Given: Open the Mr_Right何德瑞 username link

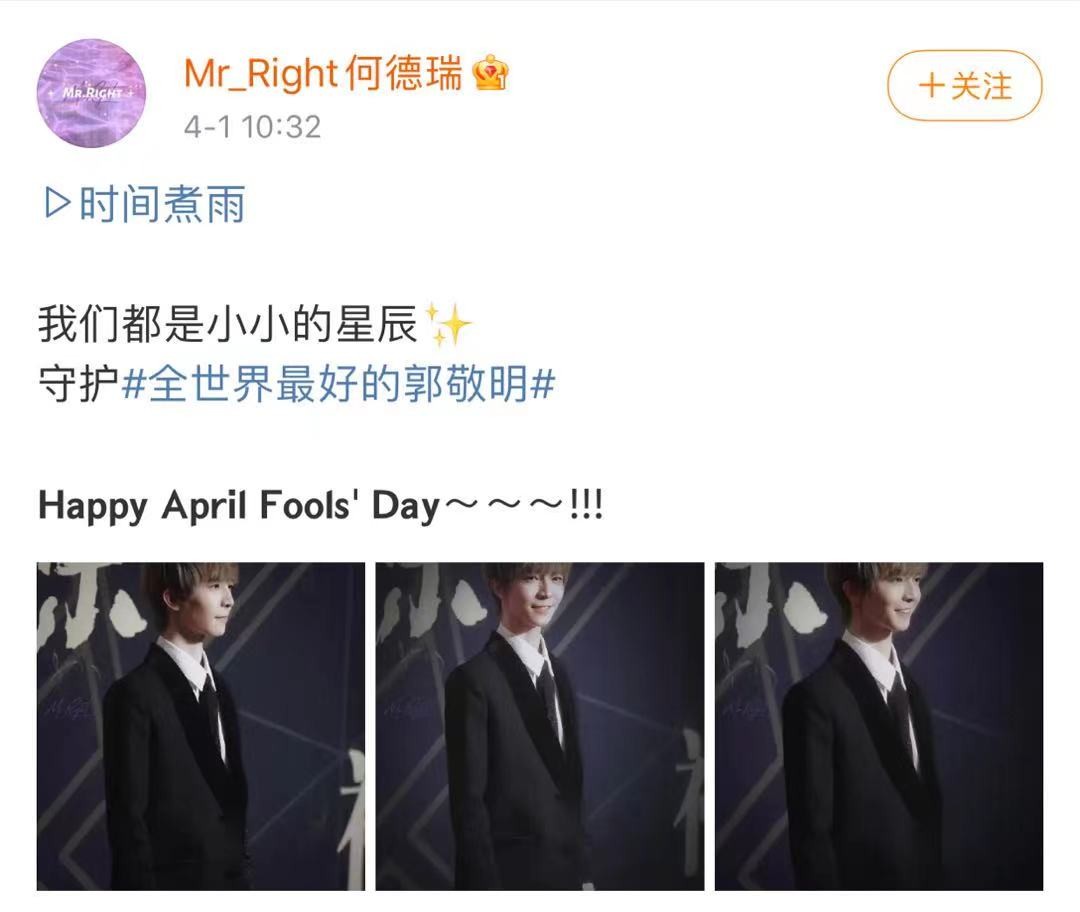Looking at the screenshot, I should [323, 72].
